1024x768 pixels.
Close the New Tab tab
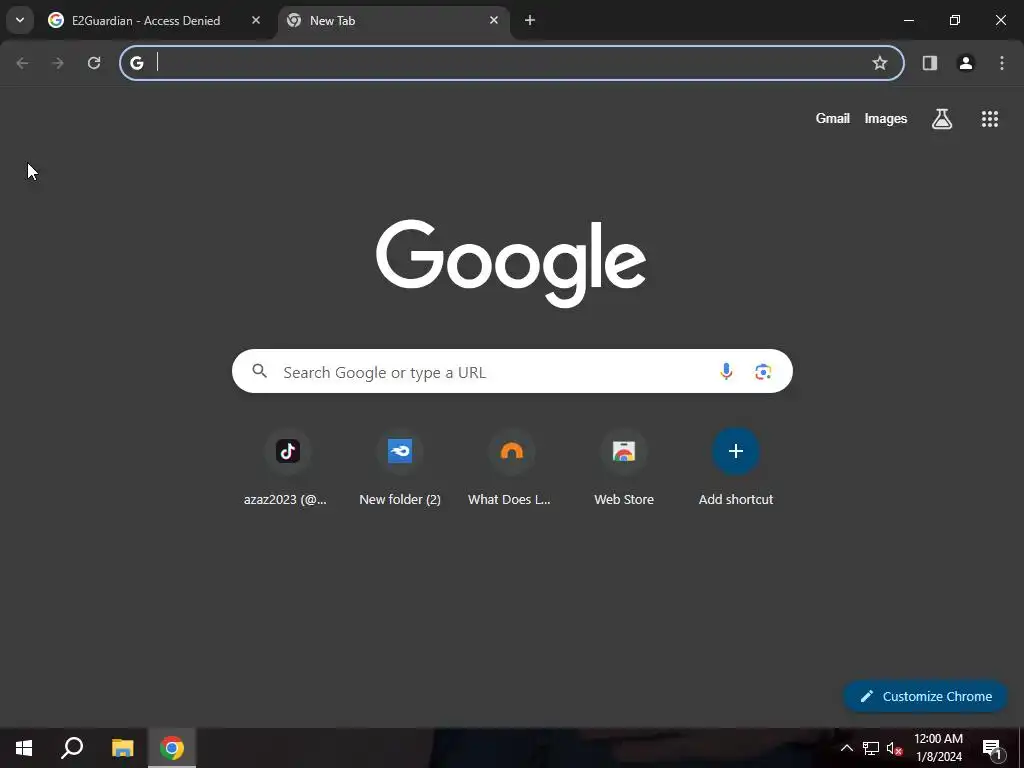point(494,20)
